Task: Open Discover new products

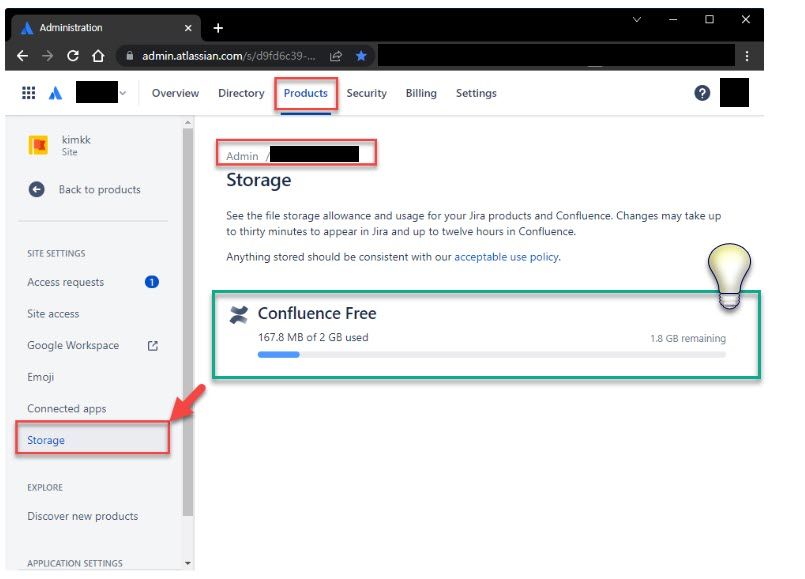Action: click(x=82, y=516)
